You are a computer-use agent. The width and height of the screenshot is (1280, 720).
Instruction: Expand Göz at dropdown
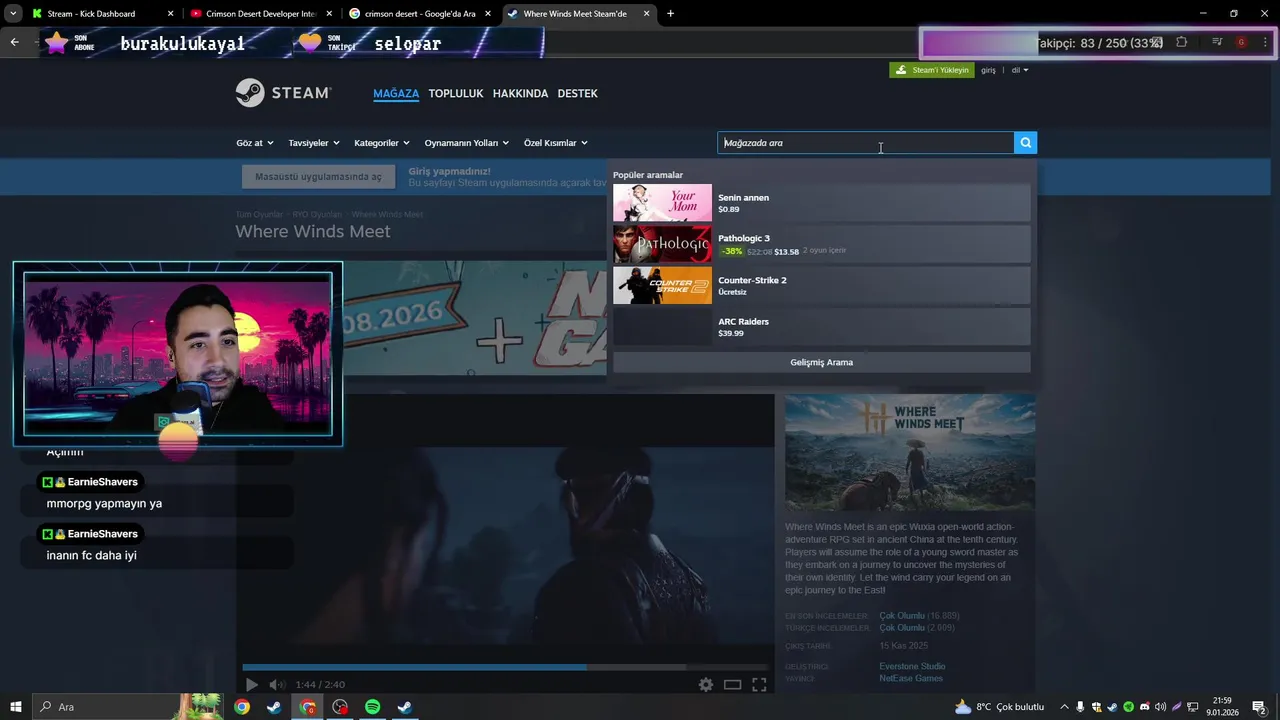tap(255, 143)
